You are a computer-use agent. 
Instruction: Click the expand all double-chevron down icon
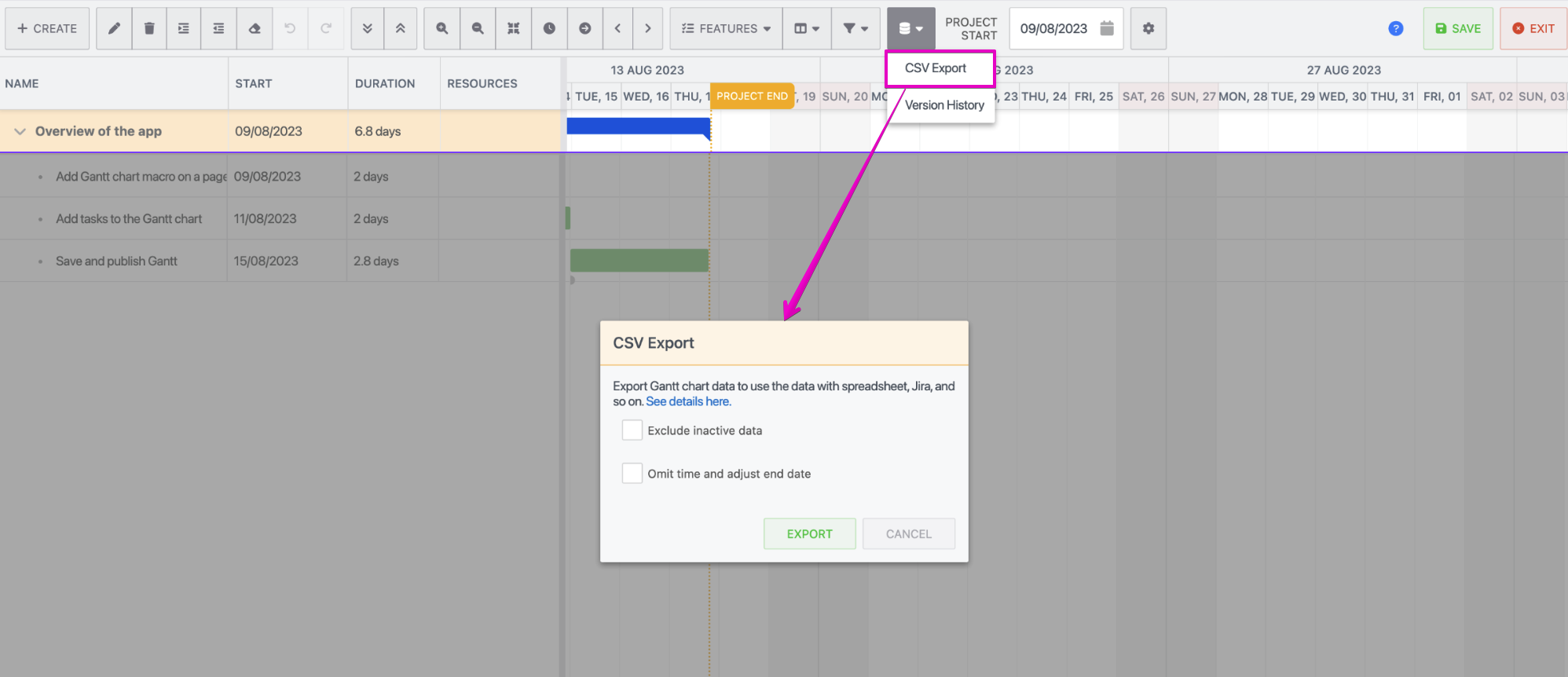pos(367,28)
